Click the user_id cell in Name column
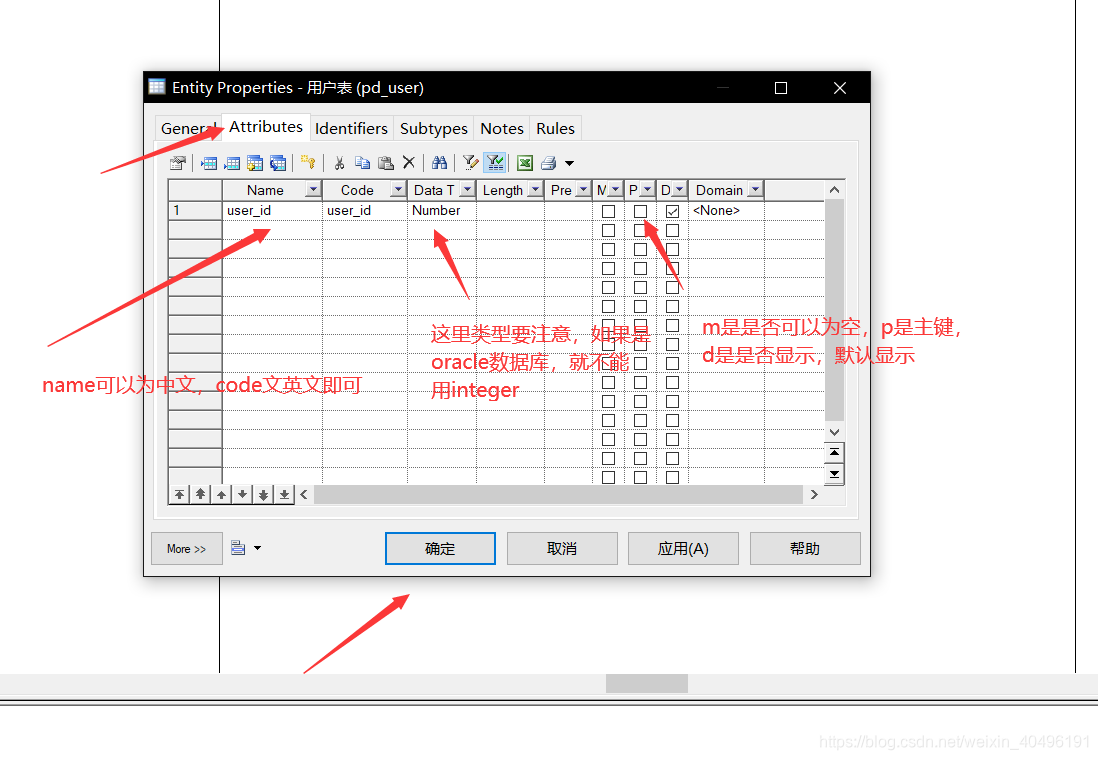The height and width of the screenshot is (760, 1098). (272, 210)
